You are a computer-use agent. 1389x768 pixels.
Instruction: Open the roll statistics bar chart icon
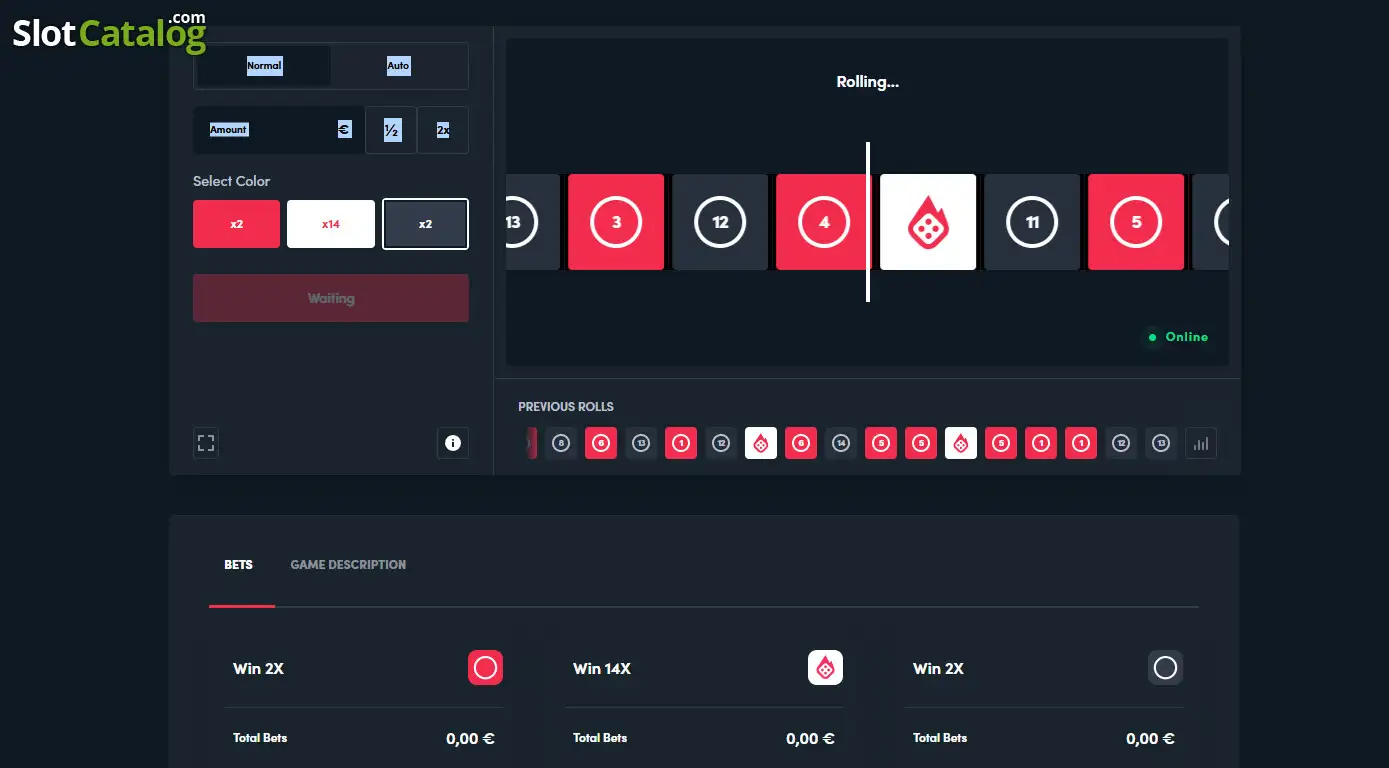(x=1201, y=443)
